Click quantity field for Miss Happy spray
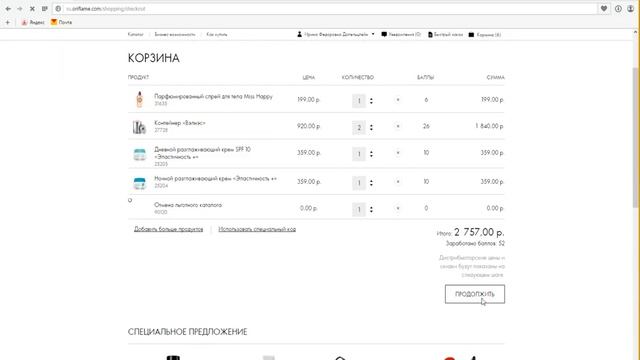 tap(359, 100)
